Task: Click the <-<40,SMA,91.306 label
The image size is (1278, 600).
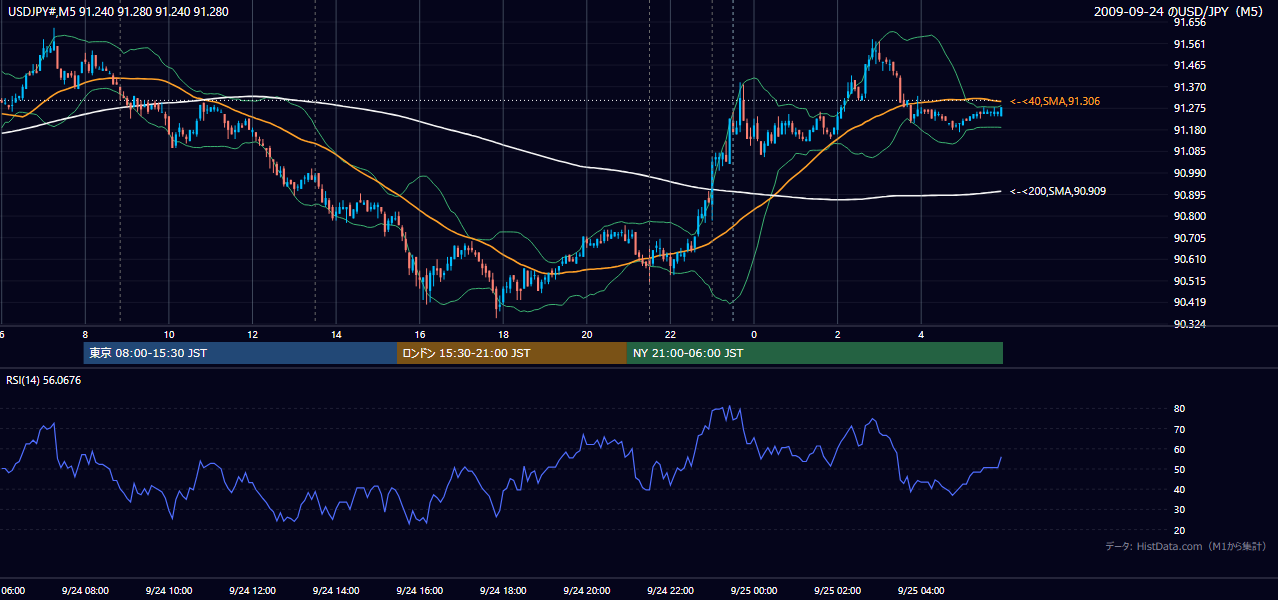Action: point(1055,101)
